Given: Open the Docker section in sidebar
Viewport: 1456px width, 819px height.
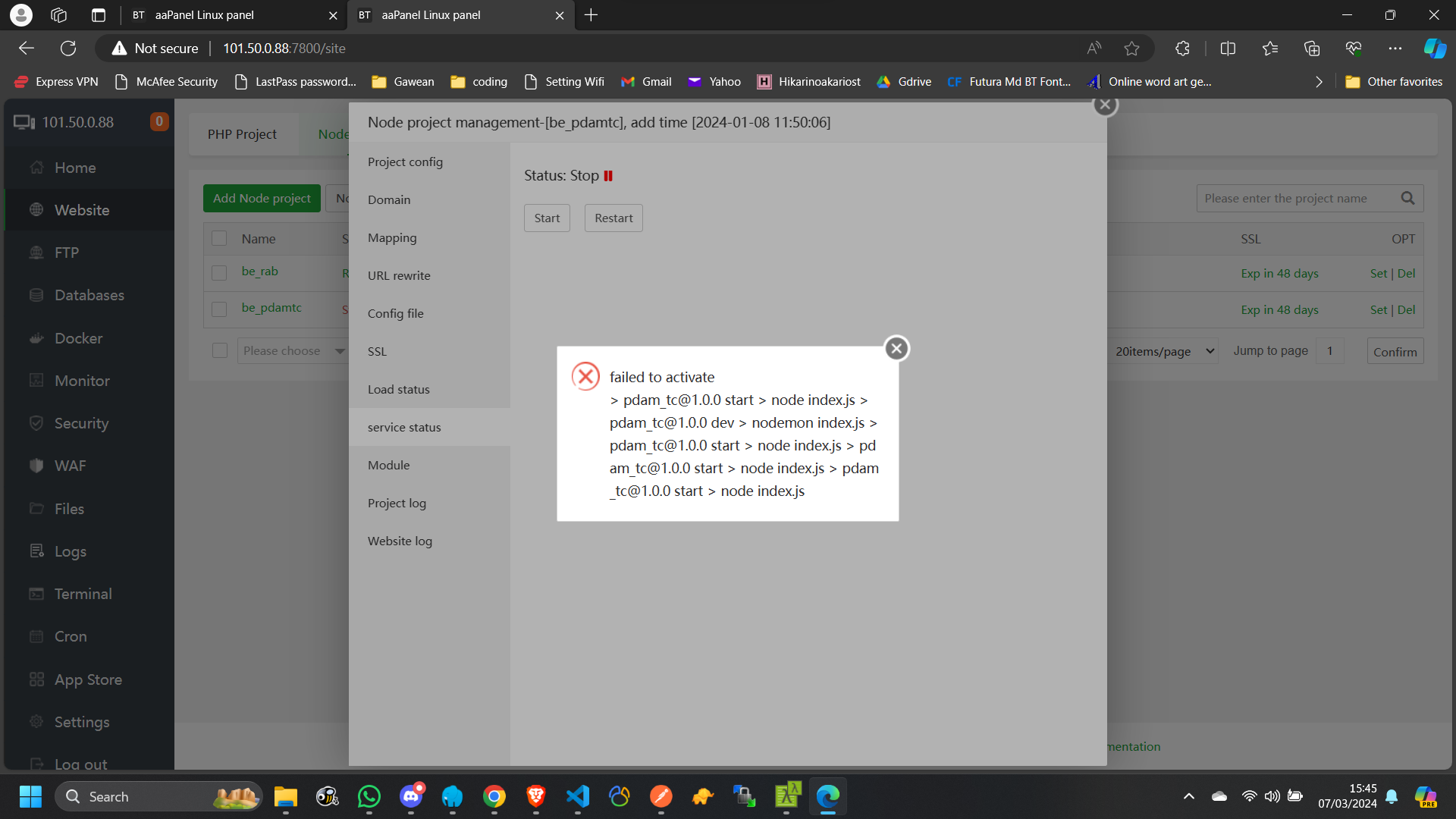Looking at the screenshot, I should point(77,337).
